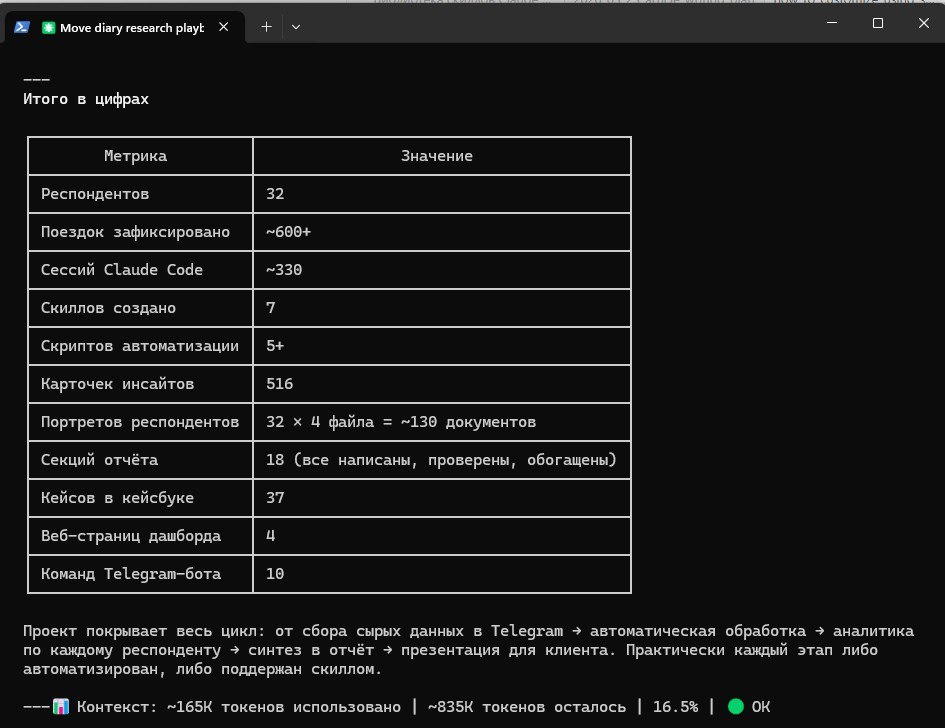Image resolution: width=945 pixels, height=728 pixels.
Task: Click the 'Метрика' table column header
Action: 135,156
